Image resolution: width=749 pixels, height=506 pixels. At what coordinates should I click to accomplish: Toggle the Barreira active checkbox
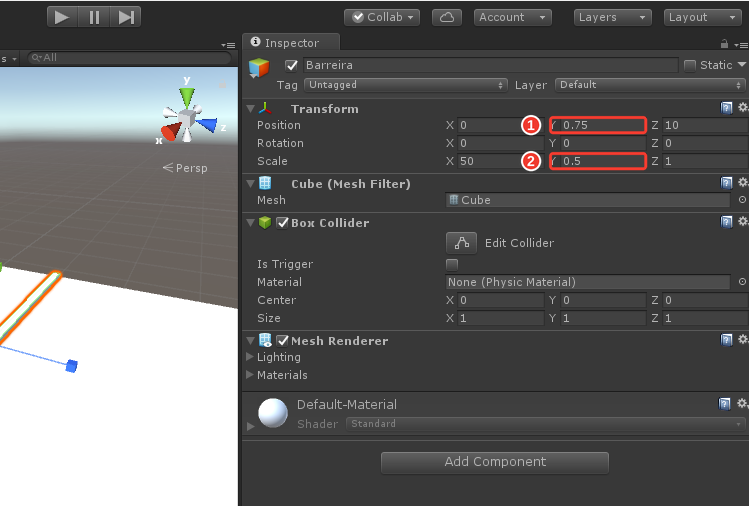[x=291, y=65]
